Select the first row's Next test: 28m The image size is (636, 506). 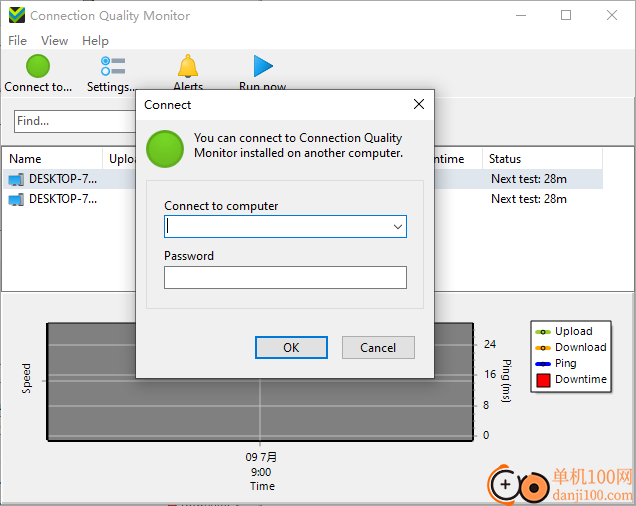[x=529, y=179]
